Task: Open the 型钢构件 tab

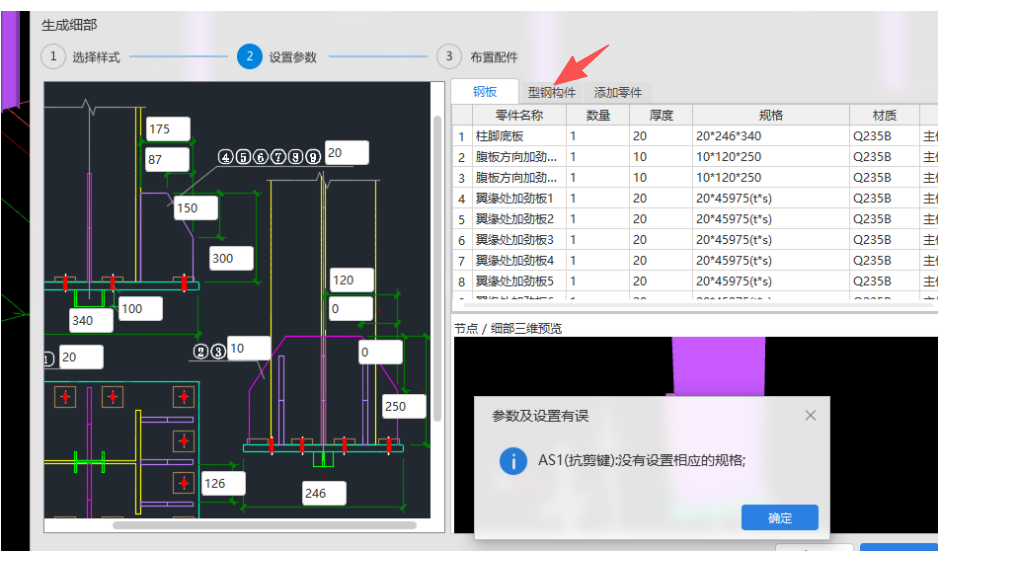Action: click(551, 92)
